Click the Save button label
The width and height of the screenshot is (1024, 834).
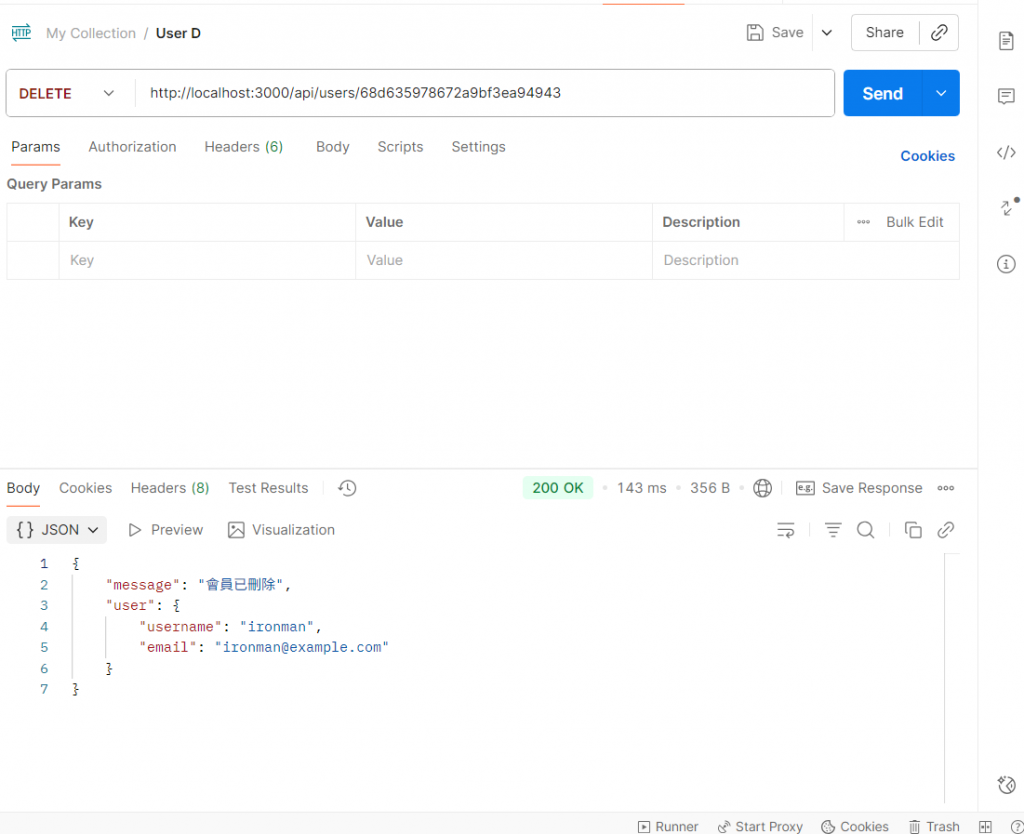(x=788, y=33)
